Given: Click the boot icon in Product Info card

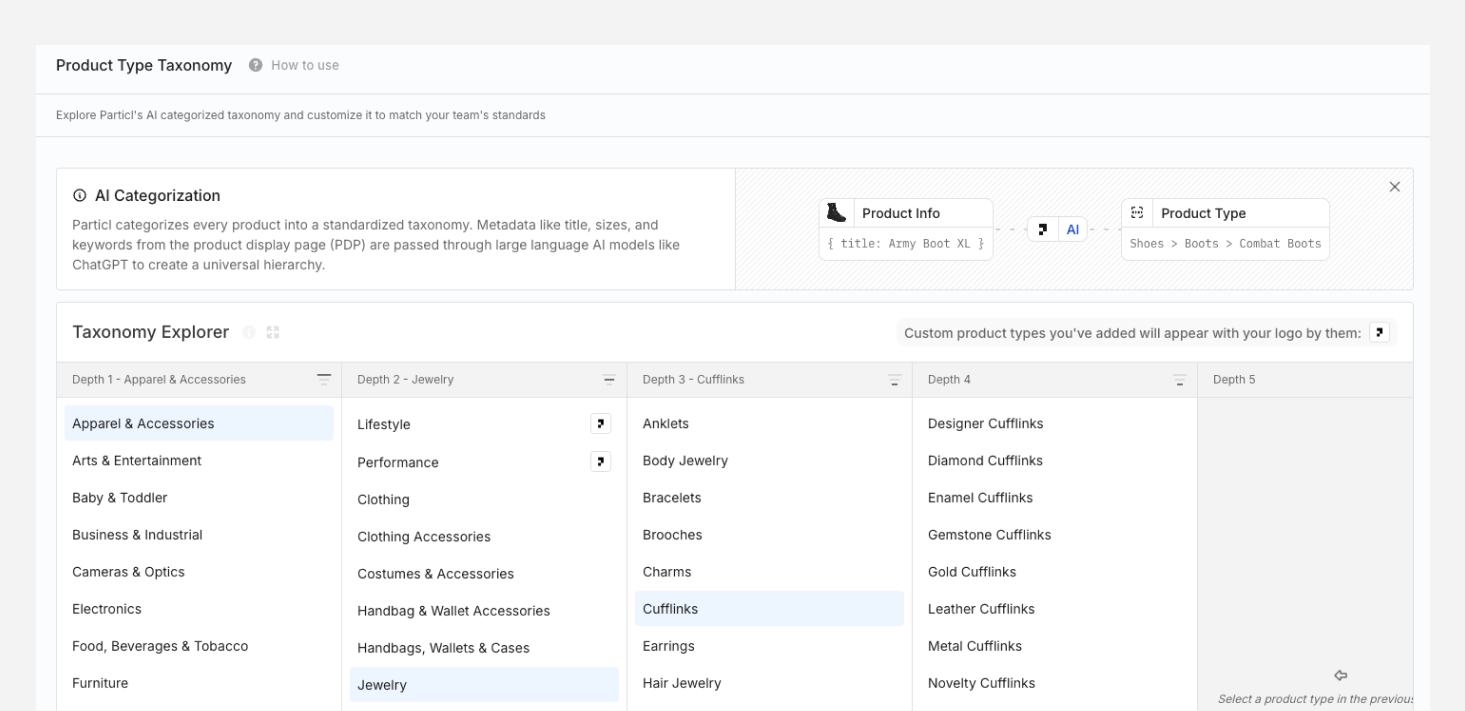Looking at the screenshot, I should (x=836, y=213).
